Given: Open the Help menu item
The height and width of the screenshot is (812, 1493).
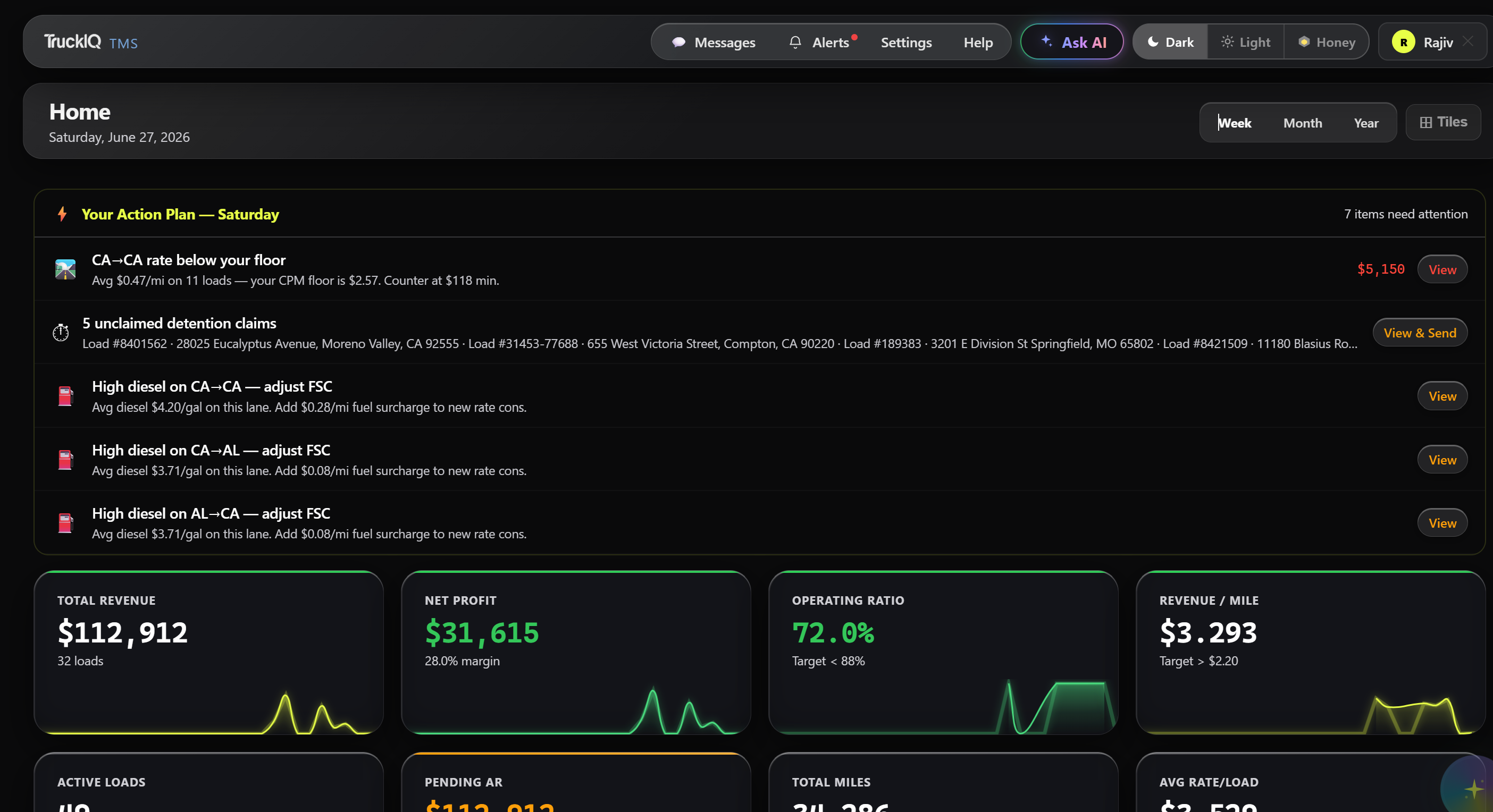Looking at the screenshot, I should pos(978,43).
